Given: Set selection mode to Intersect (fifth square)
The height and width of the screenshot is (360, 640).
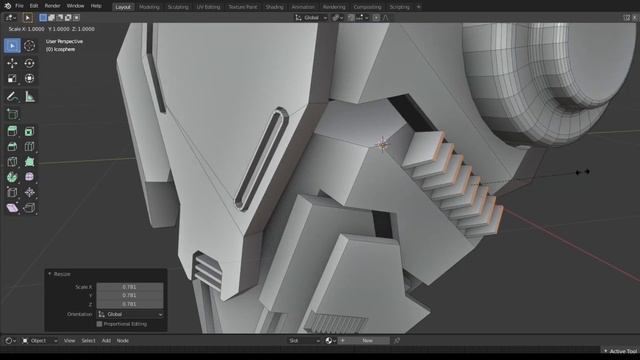Looking at the screenshot, I should tap(76, 18).
